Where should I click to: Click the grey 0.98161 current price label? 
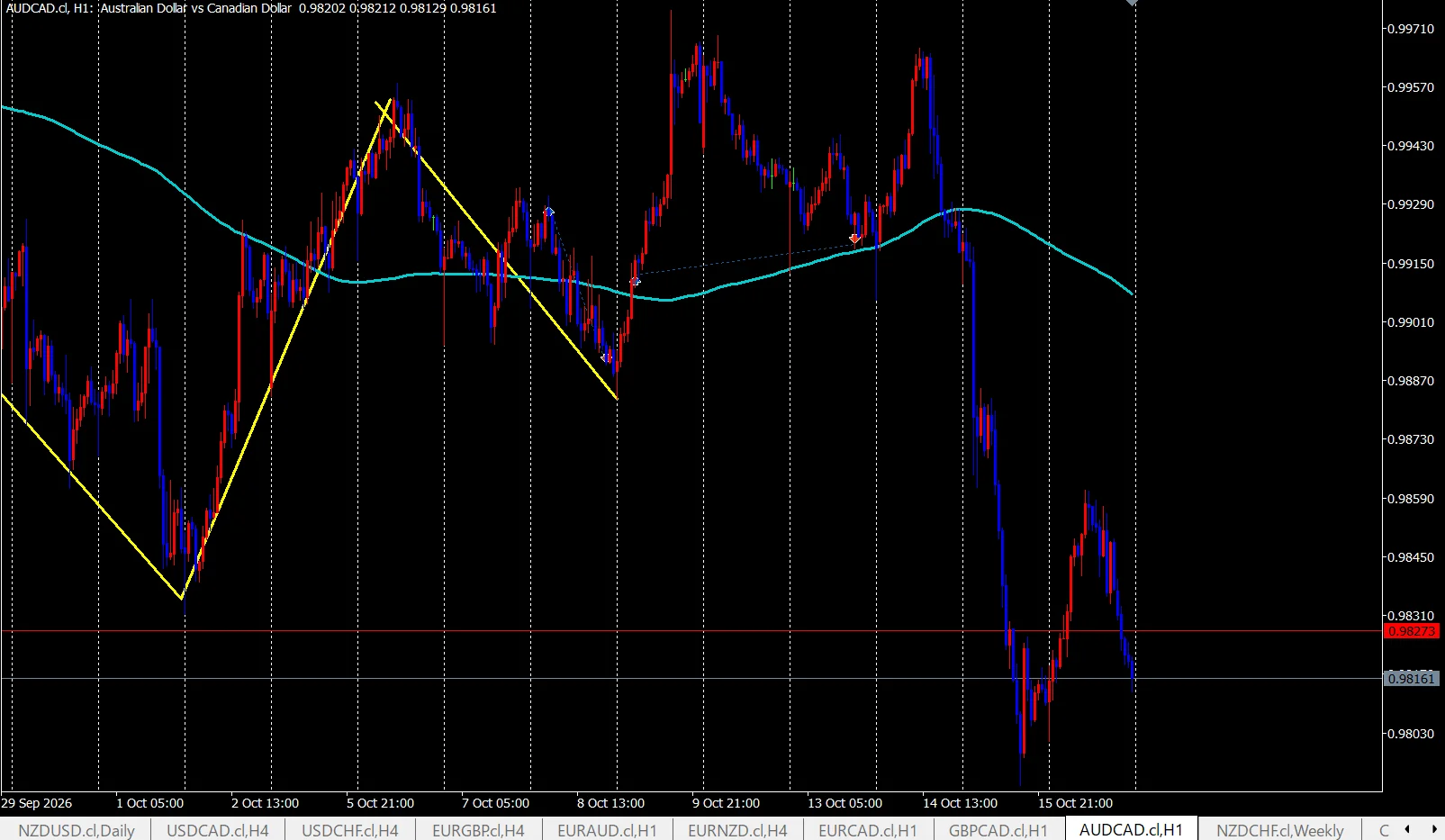coord(1412,678)
